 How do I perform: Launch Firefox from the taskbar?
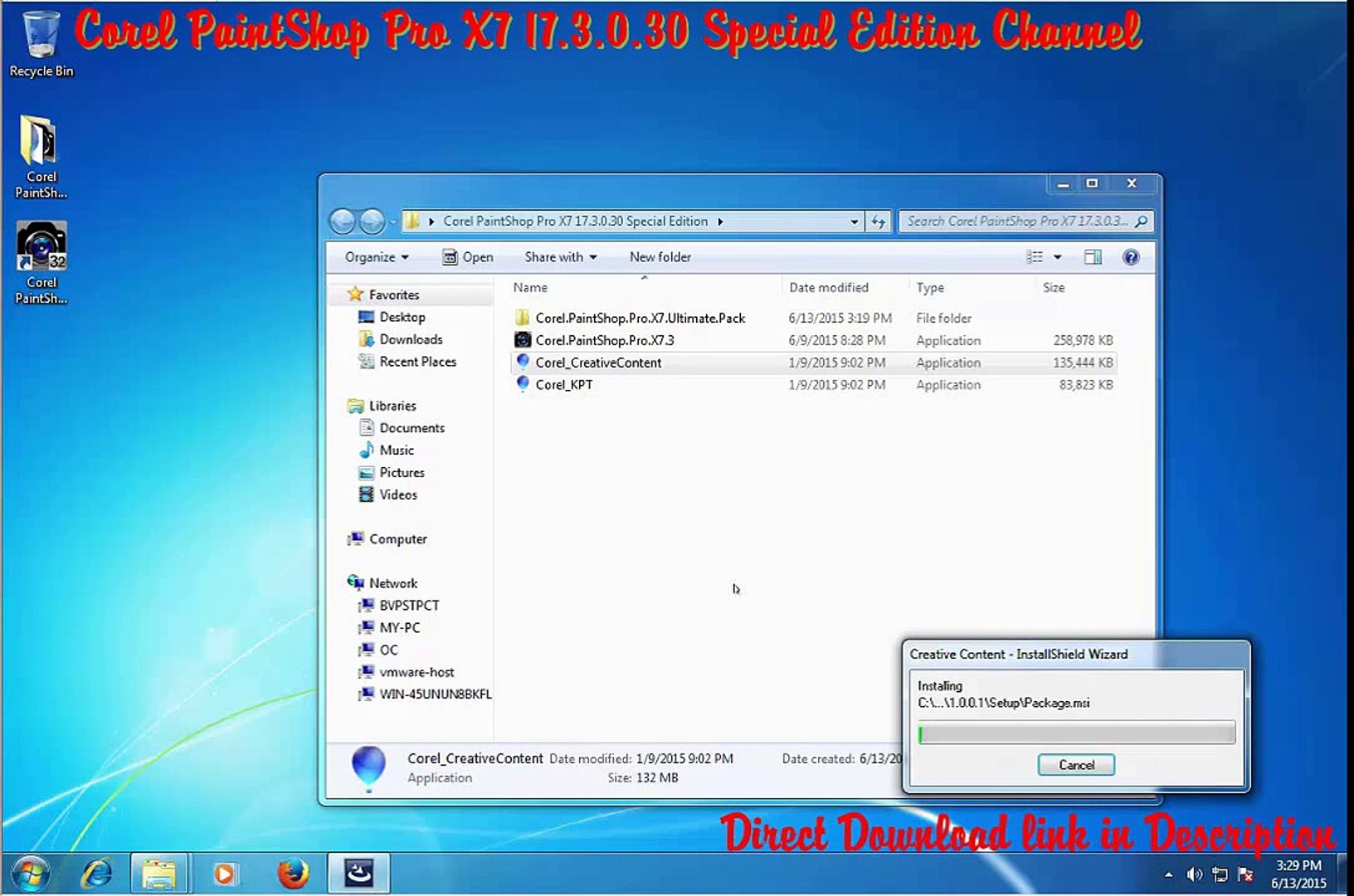292,874
